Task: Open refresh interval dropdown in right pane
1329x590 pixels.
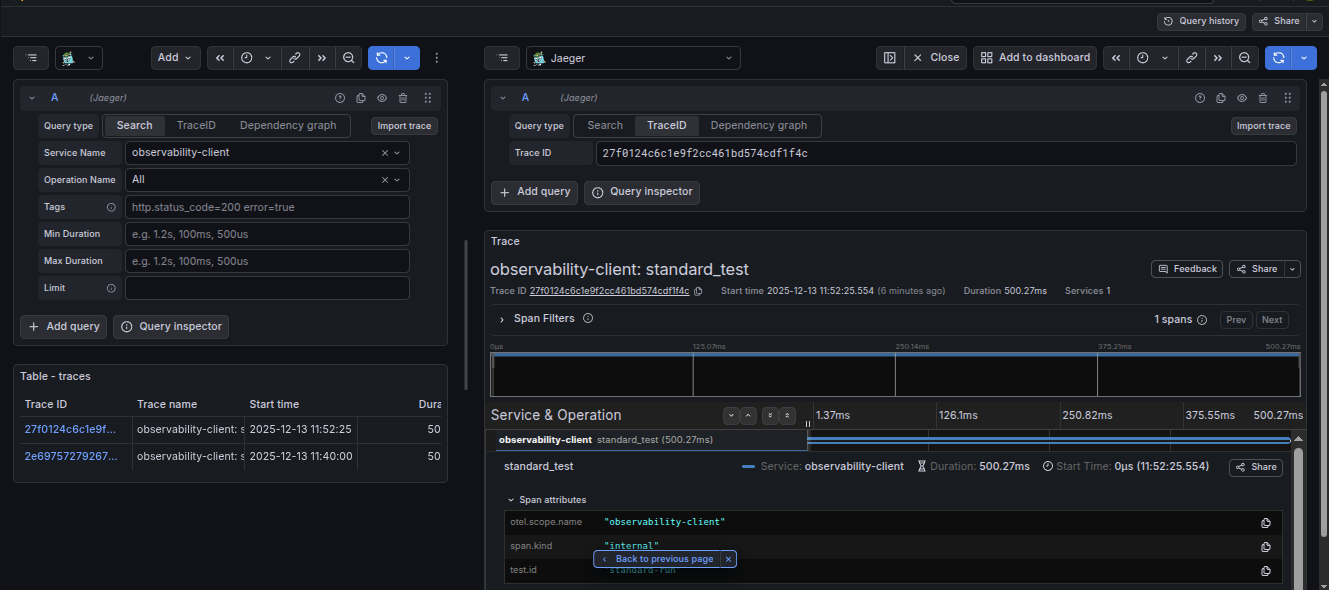Action: pyautogui.click(x=1304, y=58)
